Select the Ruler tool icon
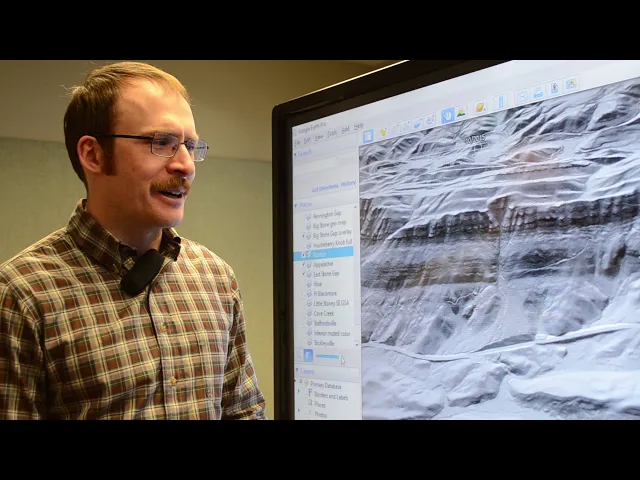 pyautogui.click(x=501, y=102)
